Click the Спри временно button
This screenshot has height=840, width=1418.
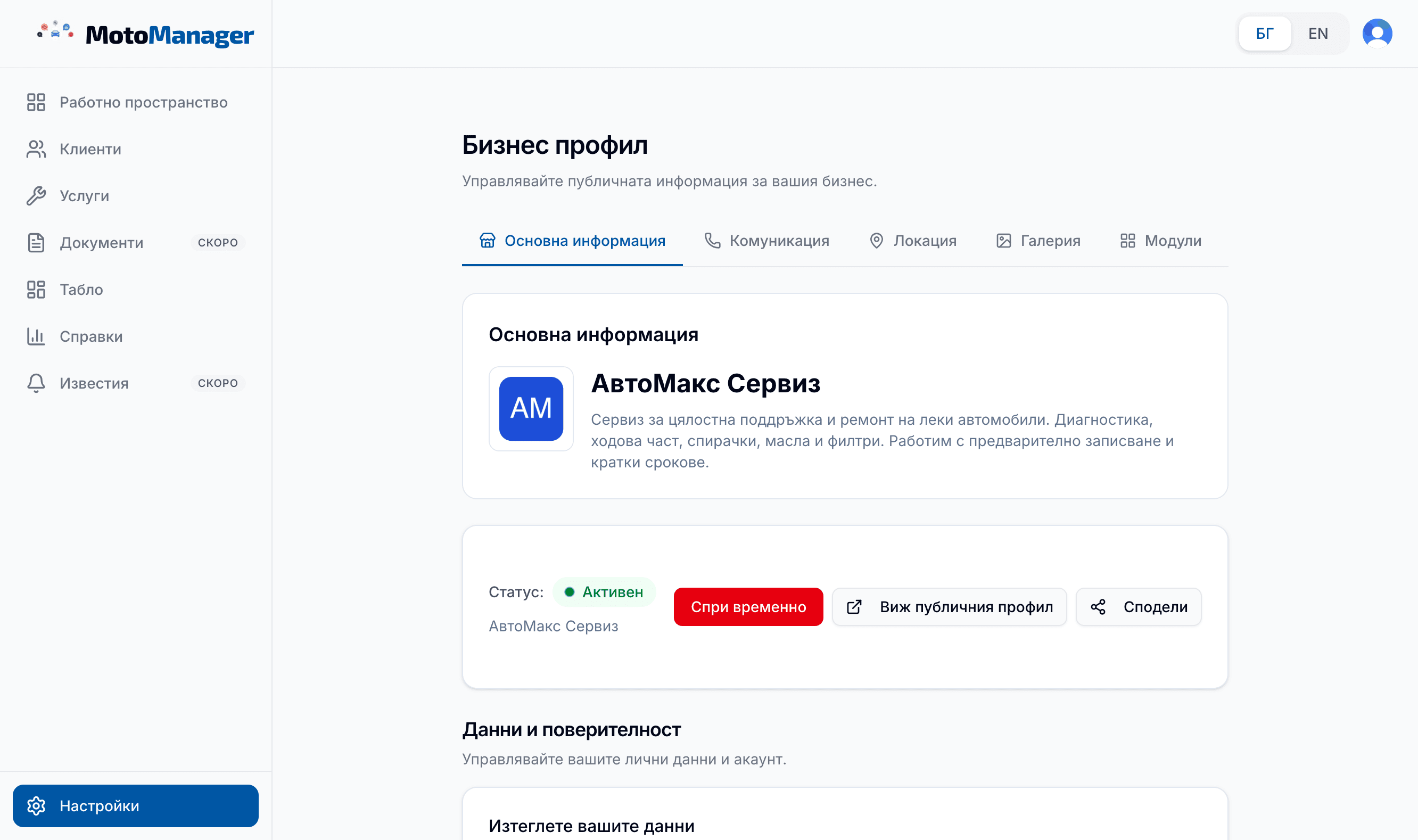[748, 607]
